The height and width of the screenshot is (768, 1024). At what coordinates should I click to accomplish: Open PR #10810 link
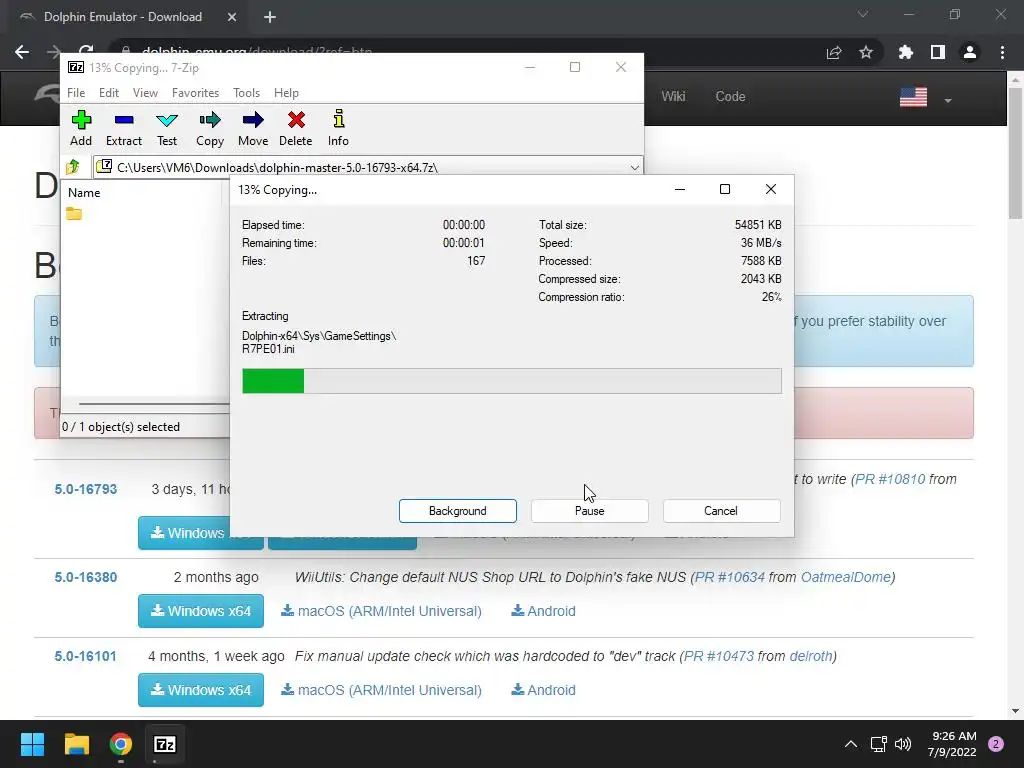click(x=890, y=479)
